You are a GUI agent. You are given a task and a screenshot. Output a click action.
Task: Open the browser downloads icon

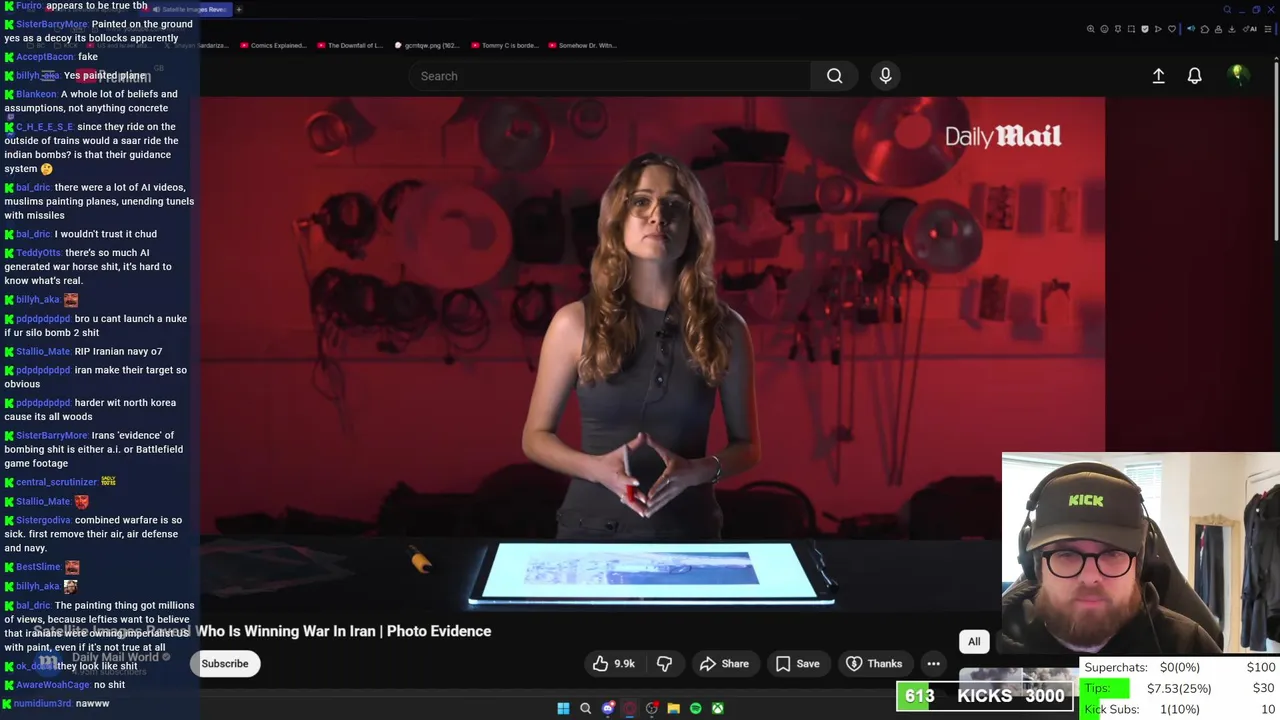pos(1232,29)
